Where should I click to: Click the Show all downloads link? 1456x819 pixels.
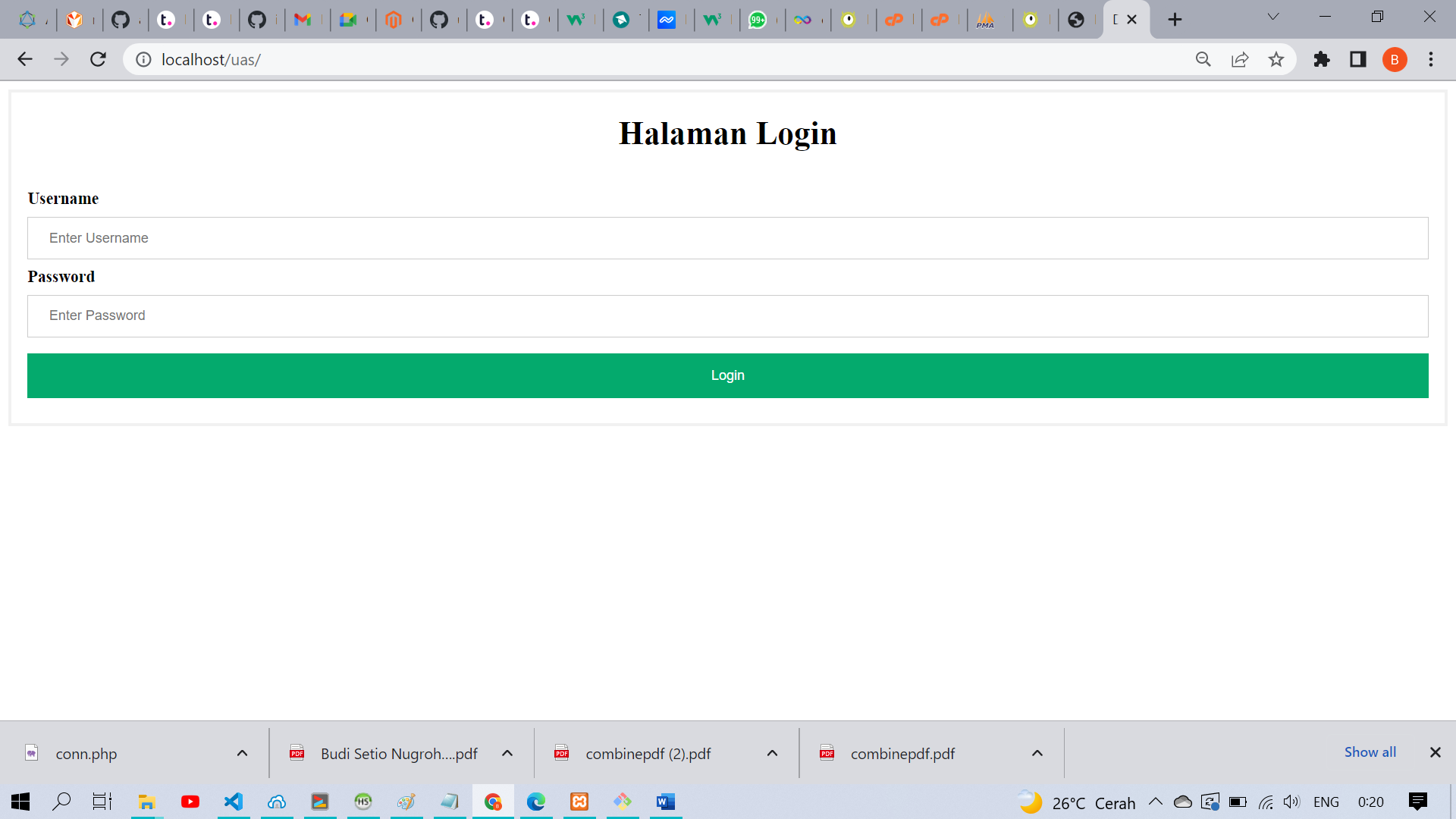[1370, 752]
